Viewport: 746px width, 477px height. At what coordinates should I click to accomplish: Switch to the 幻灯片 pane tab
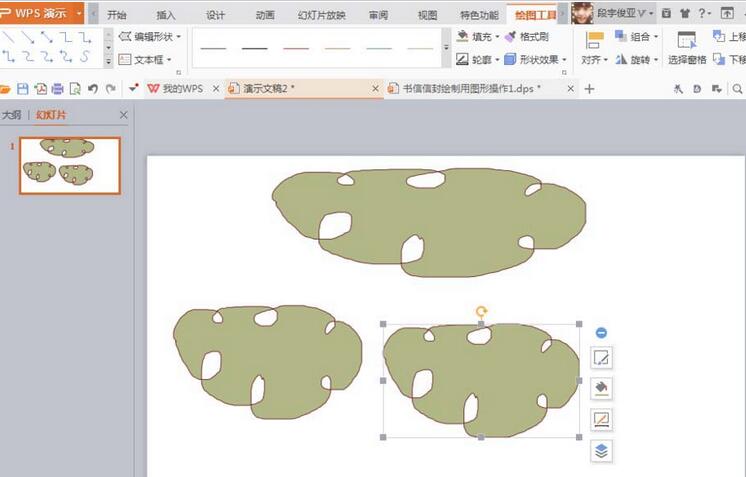[51, 115]
